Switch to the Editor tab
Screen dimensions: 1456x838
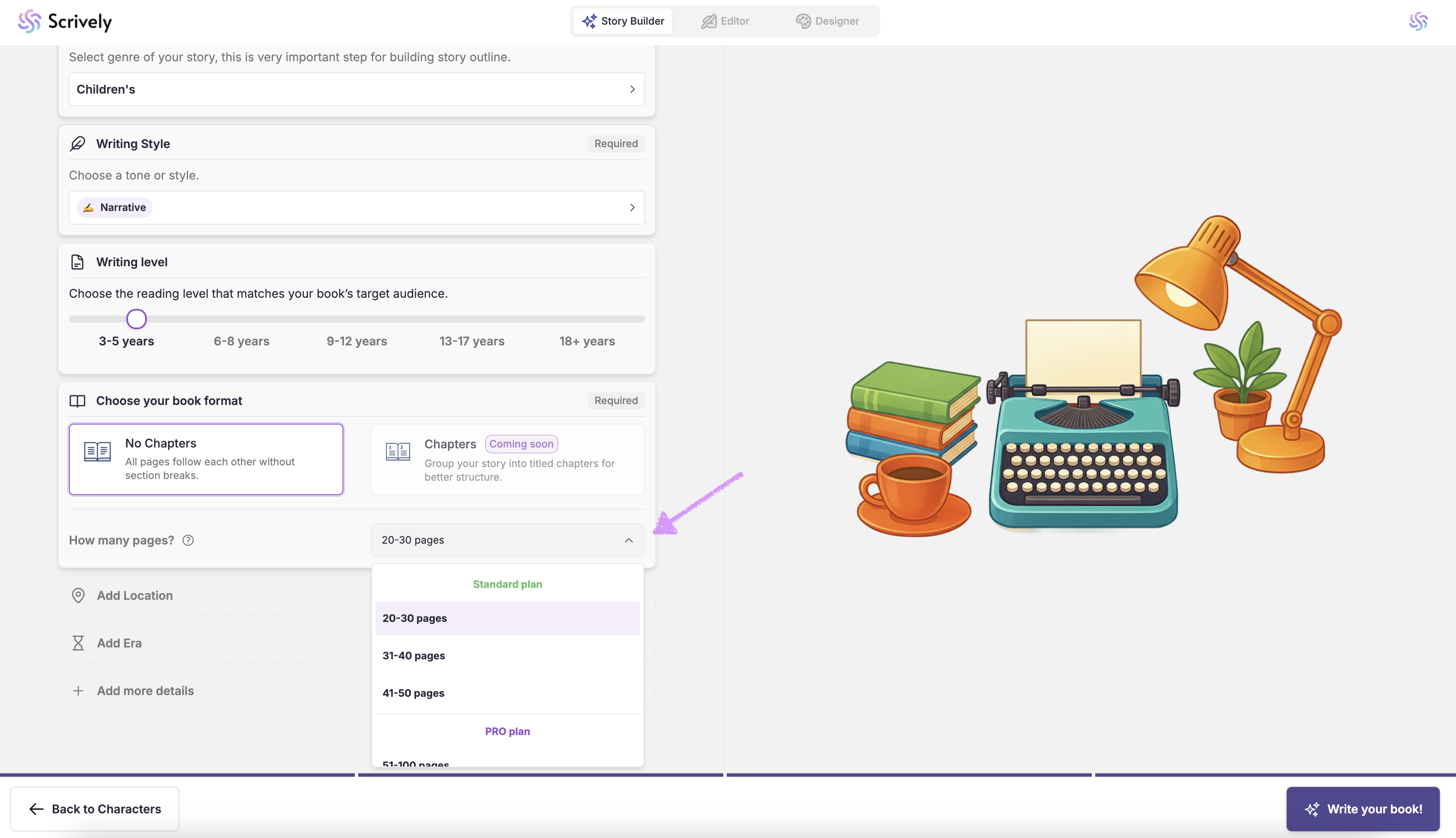tap(725, 21)
